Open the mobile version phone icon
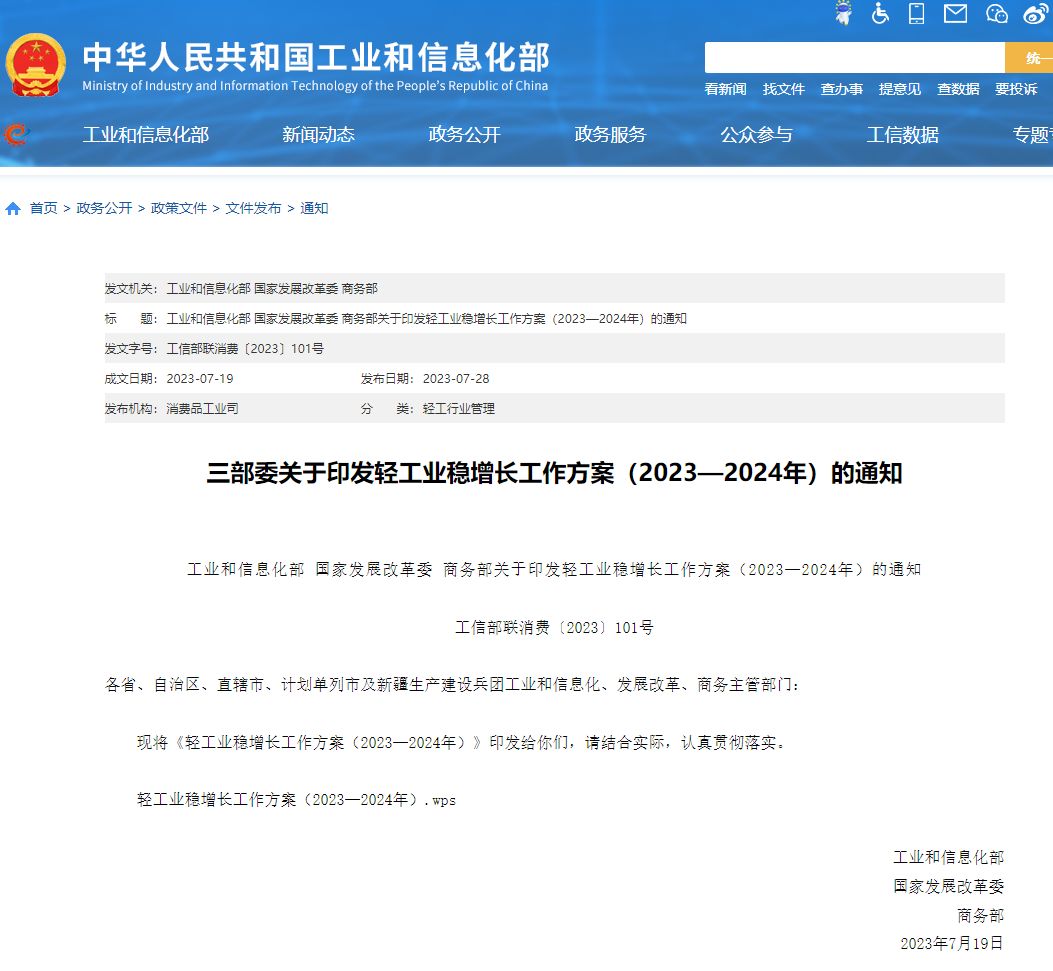Image resolution: width=1053 pixels, height=971 pixels. (x=916, y=13)
